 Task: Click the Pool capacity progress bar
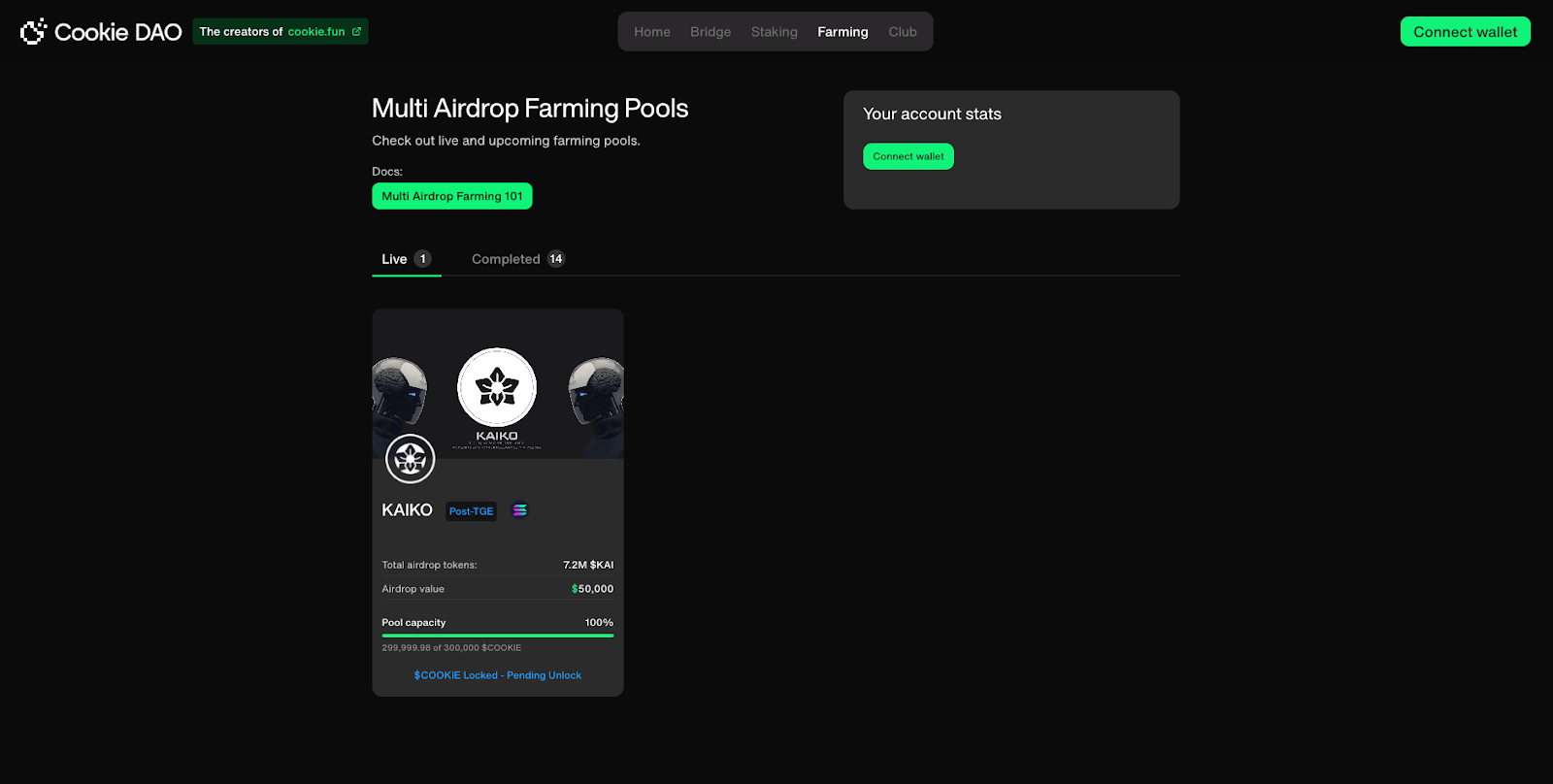[498, 636]
